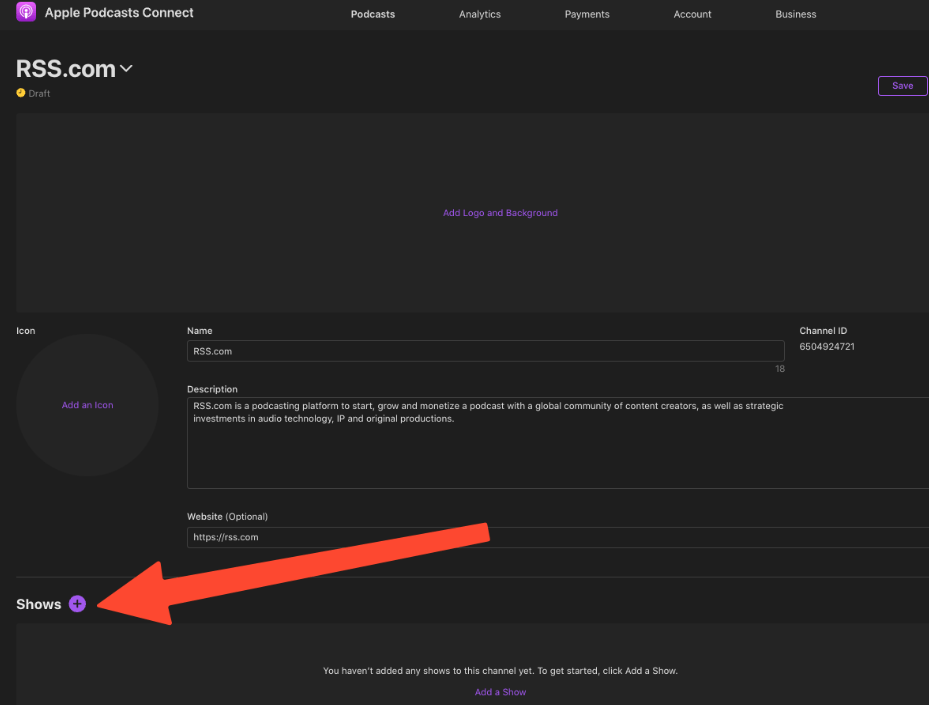Screen dimensions: 929x705
Task: Click the Save button
Action: [x=902, y=86]
